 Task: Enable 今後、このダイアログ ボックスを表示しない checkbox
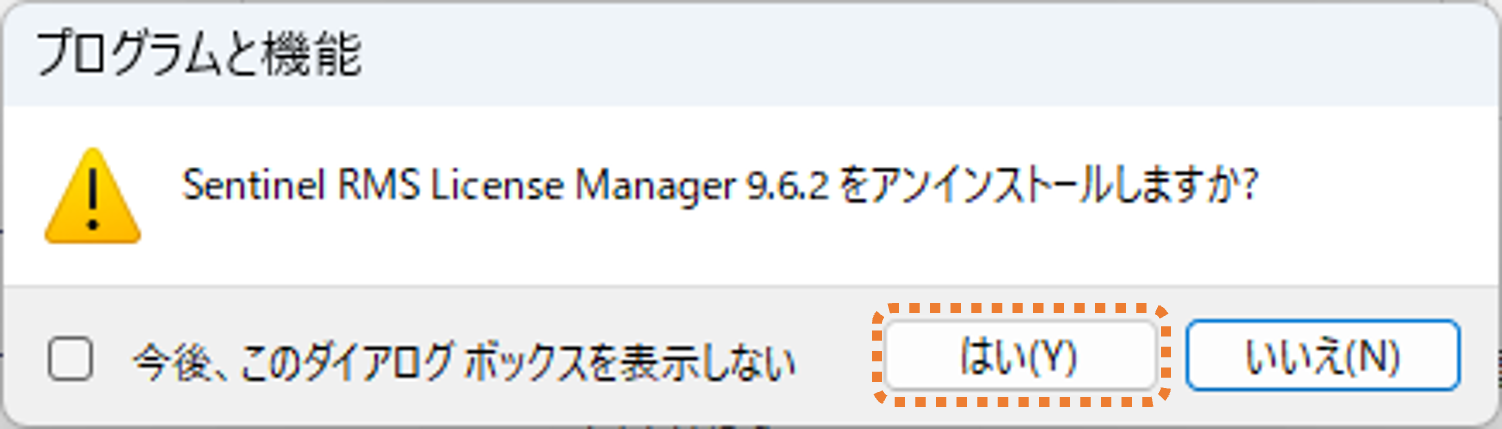[x=72, y=359]
